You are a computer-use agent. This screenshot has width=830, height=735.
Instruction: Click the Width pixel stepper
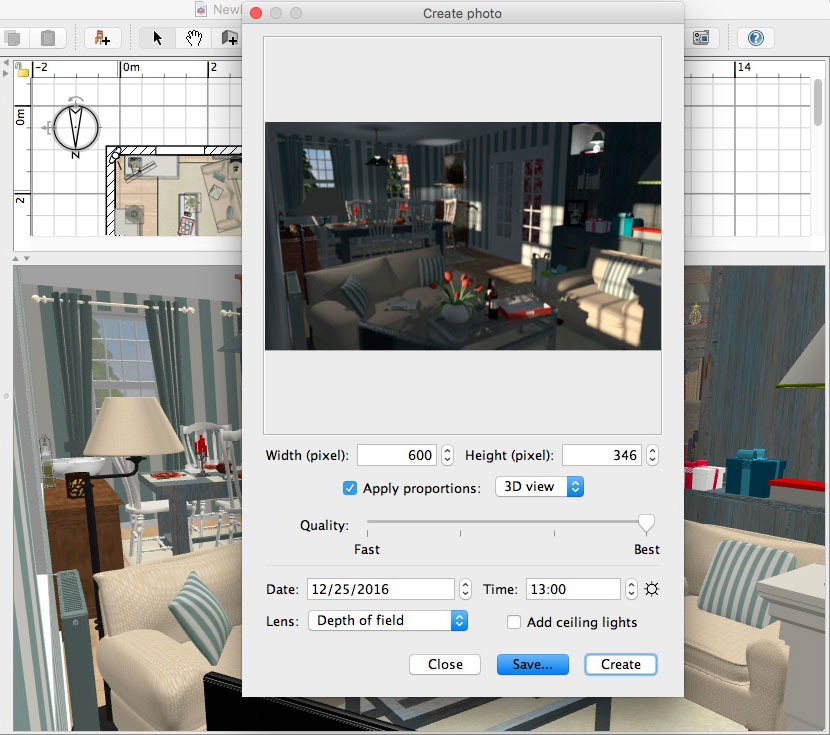(x=447, y=455)
